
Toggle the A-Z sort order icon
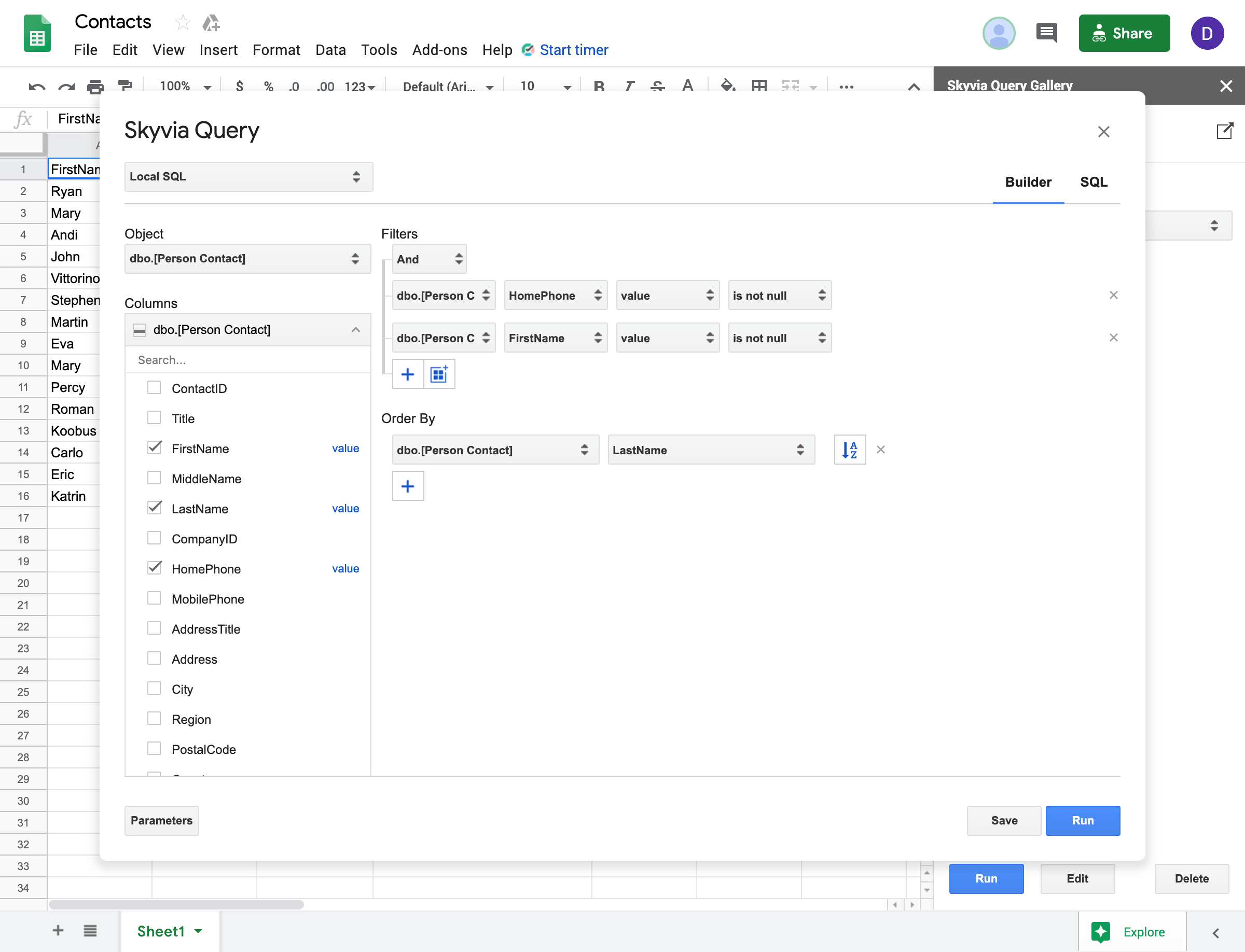pos(849,450)
